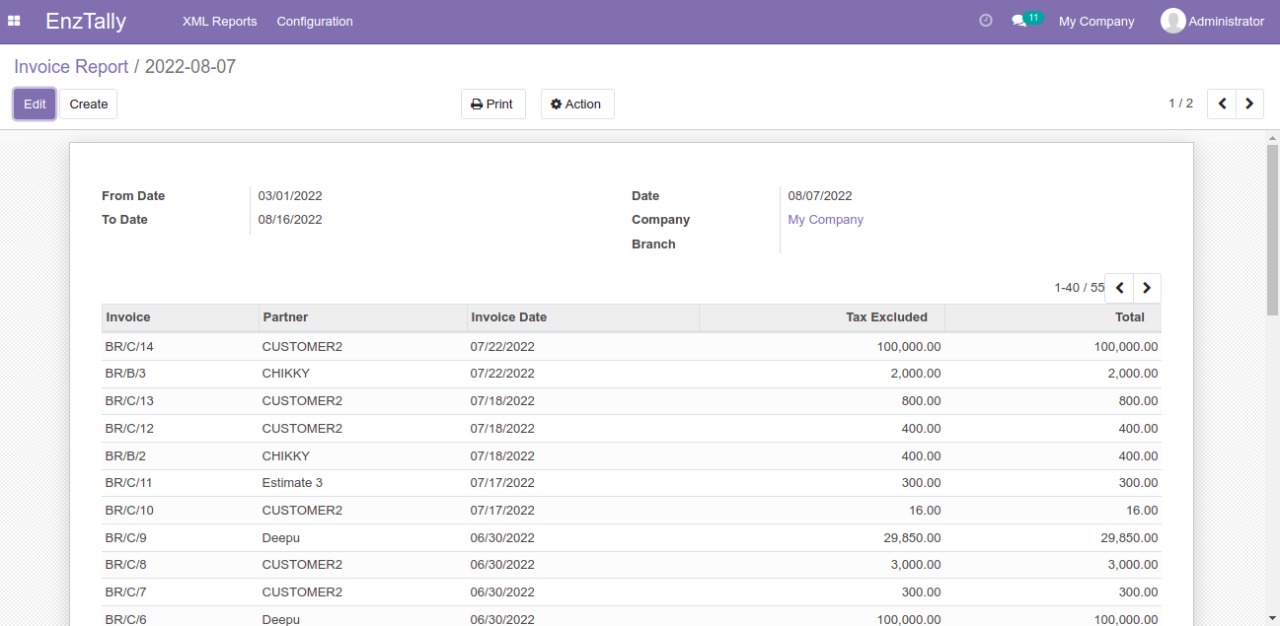Open the Action gear menu

(x=577, y=103)
